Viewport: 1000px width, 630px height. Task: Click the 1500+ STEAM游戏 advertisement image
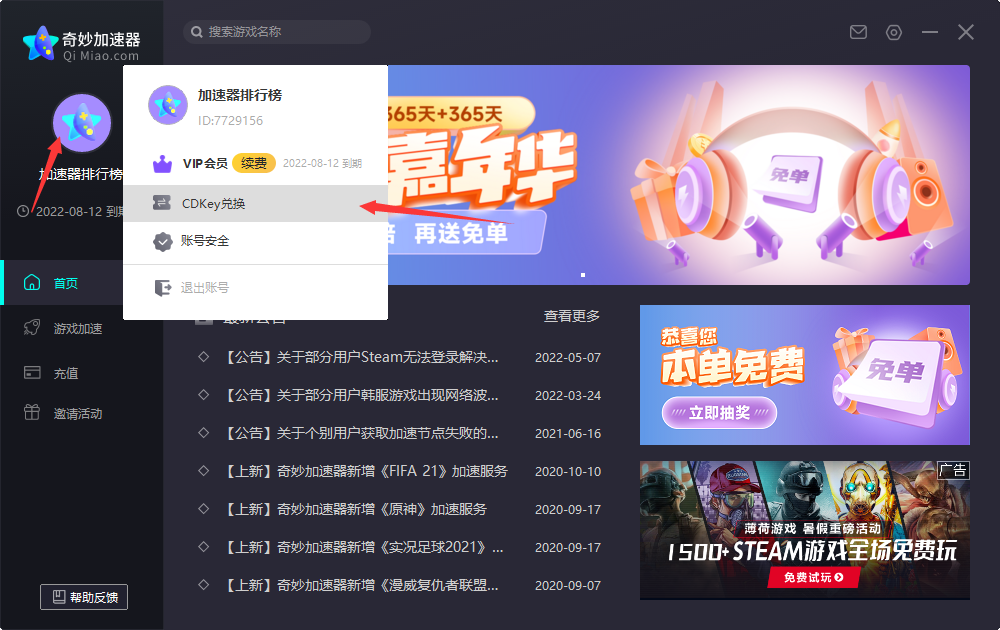click(x=805, y=531)
